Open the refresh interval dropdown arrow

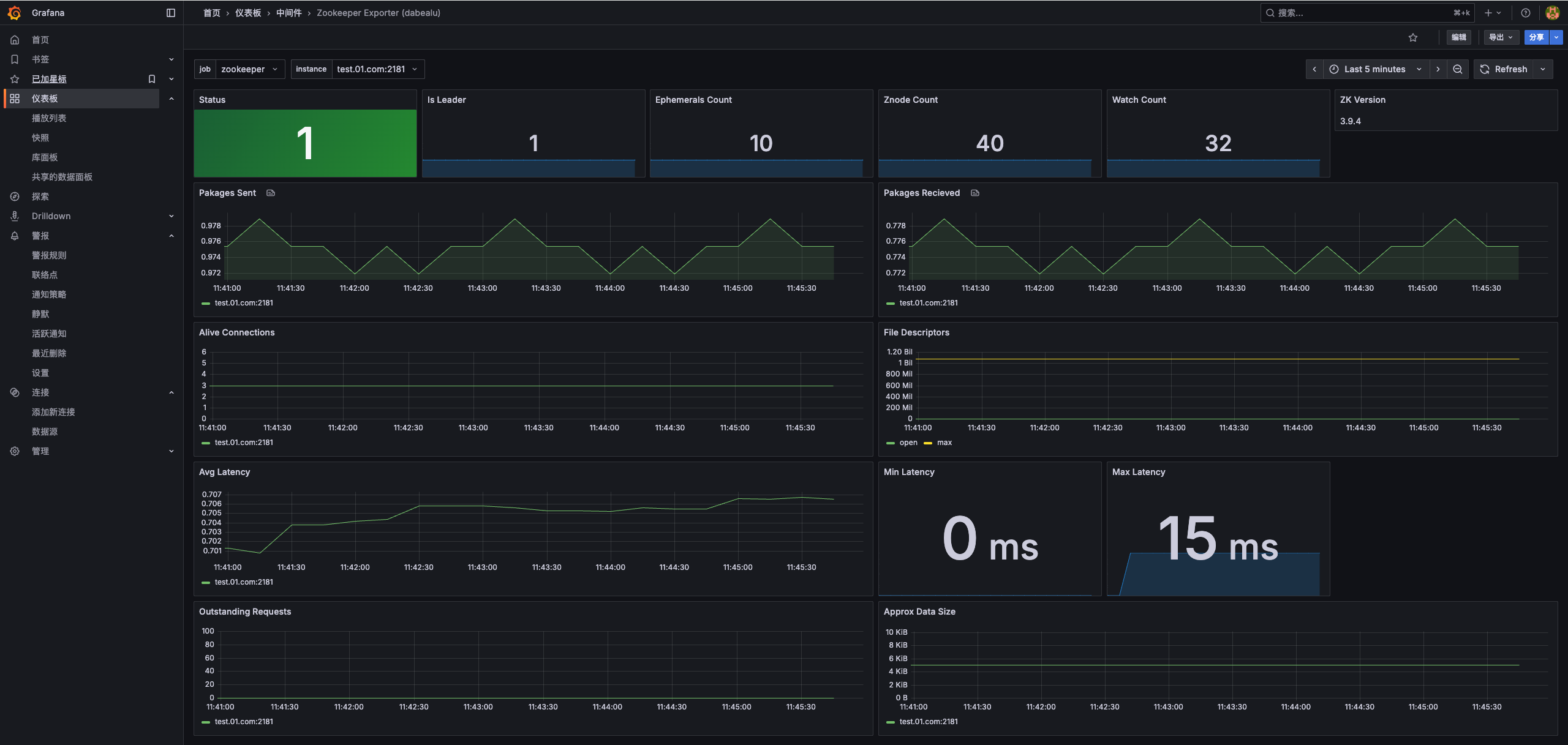pos(1543,69)
